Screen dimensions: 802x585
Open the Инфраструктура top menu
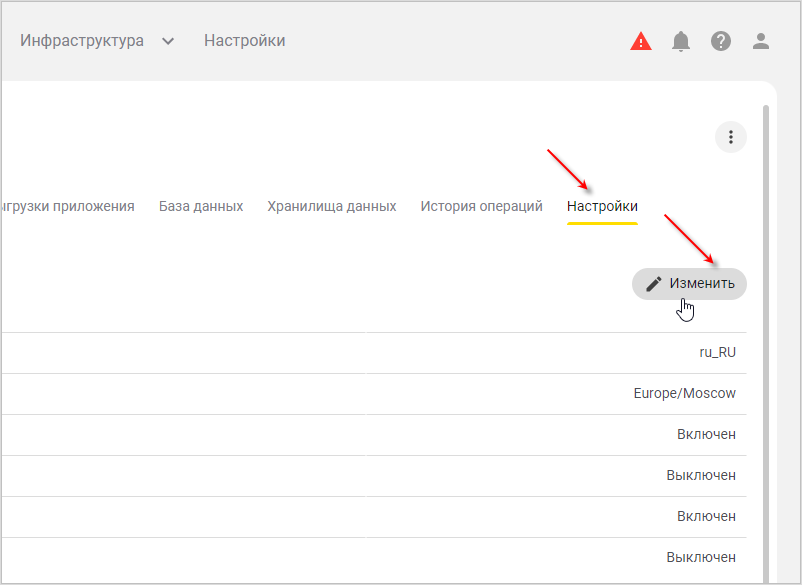tap(82, 40)
